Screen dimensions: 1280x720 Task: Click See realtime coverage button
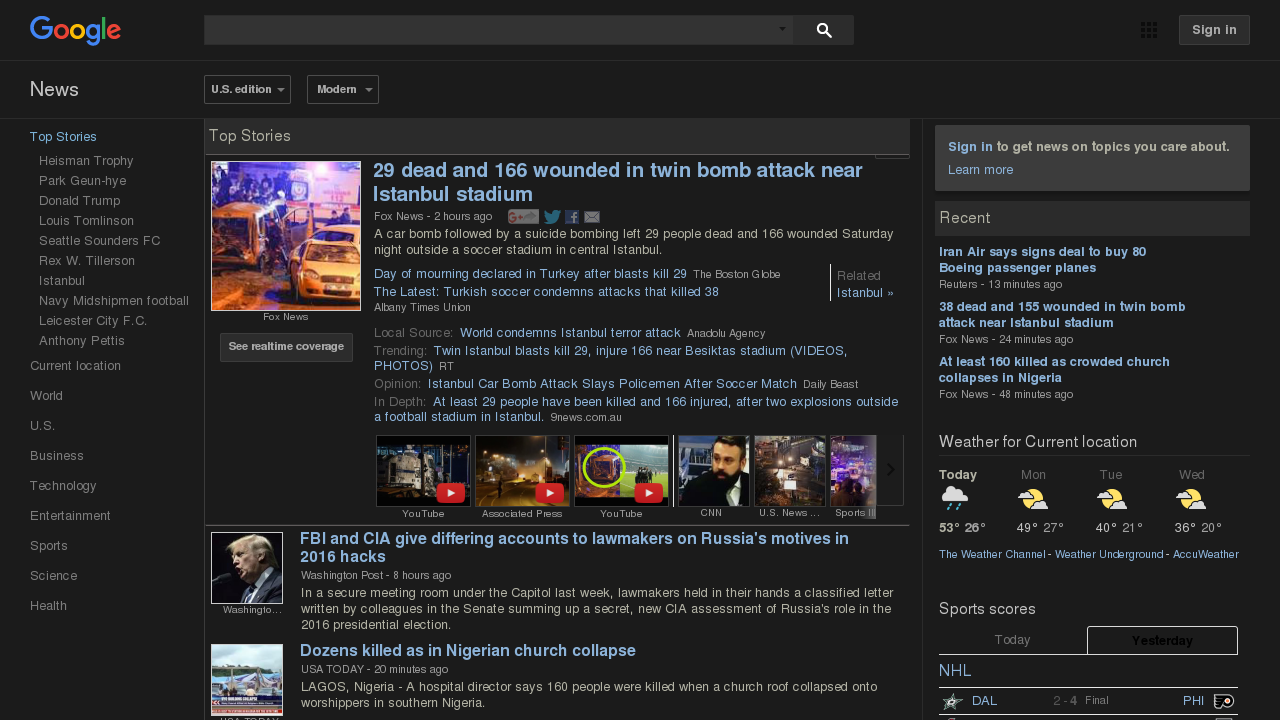click(x=286, y=347)
